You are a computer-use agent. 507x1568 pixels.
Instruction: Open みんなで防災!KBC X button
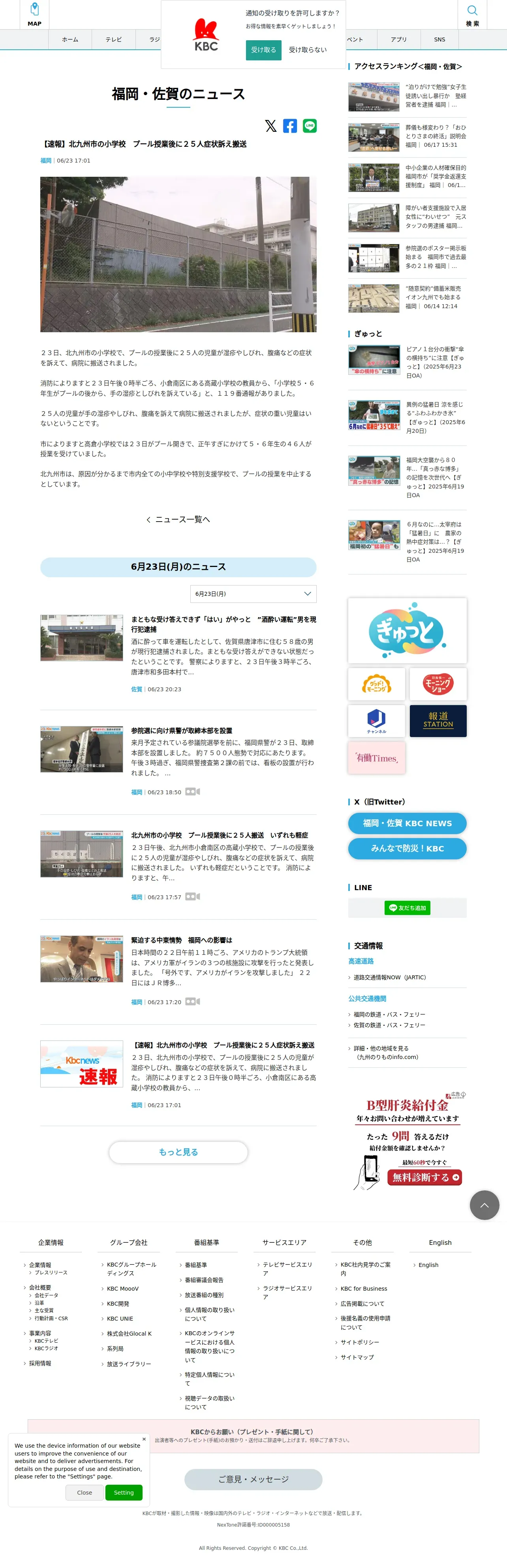pyautogui.click(x=407, y=849)
